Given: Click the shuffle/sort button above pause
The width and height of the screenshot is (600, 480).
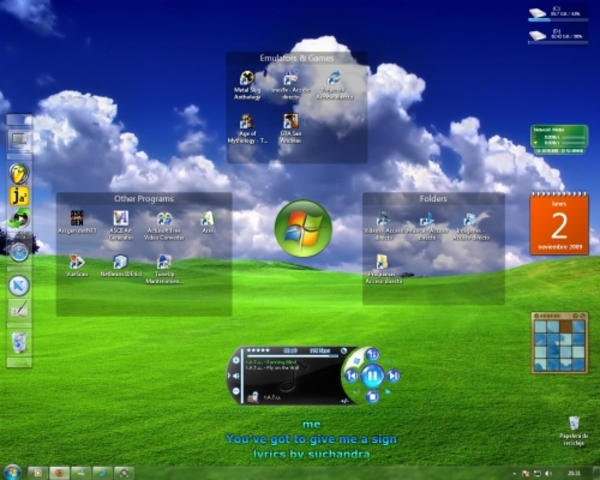Looking at the screenshot, I should [372, 354].
